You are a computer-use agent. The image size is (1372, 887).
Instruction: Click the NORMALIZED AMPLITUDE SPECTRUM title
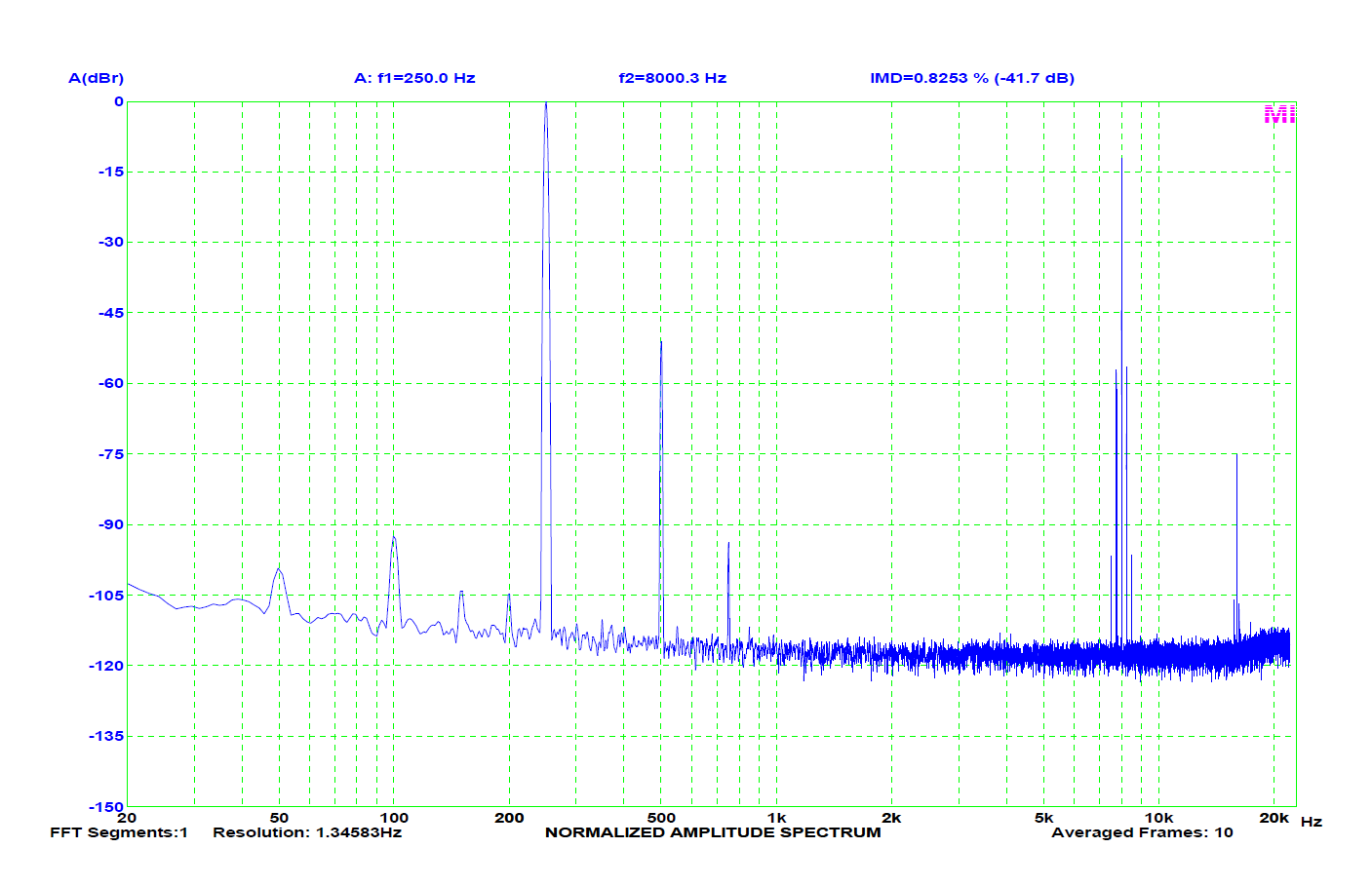(713, 832)
